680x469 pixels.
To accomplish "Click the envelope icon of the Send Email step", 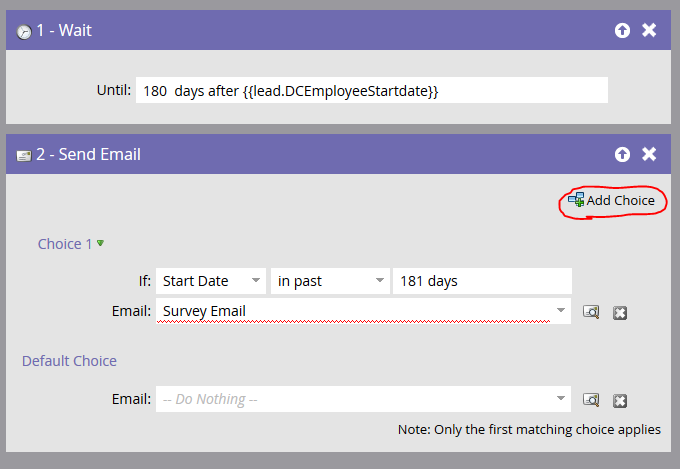I will [24, 155].
